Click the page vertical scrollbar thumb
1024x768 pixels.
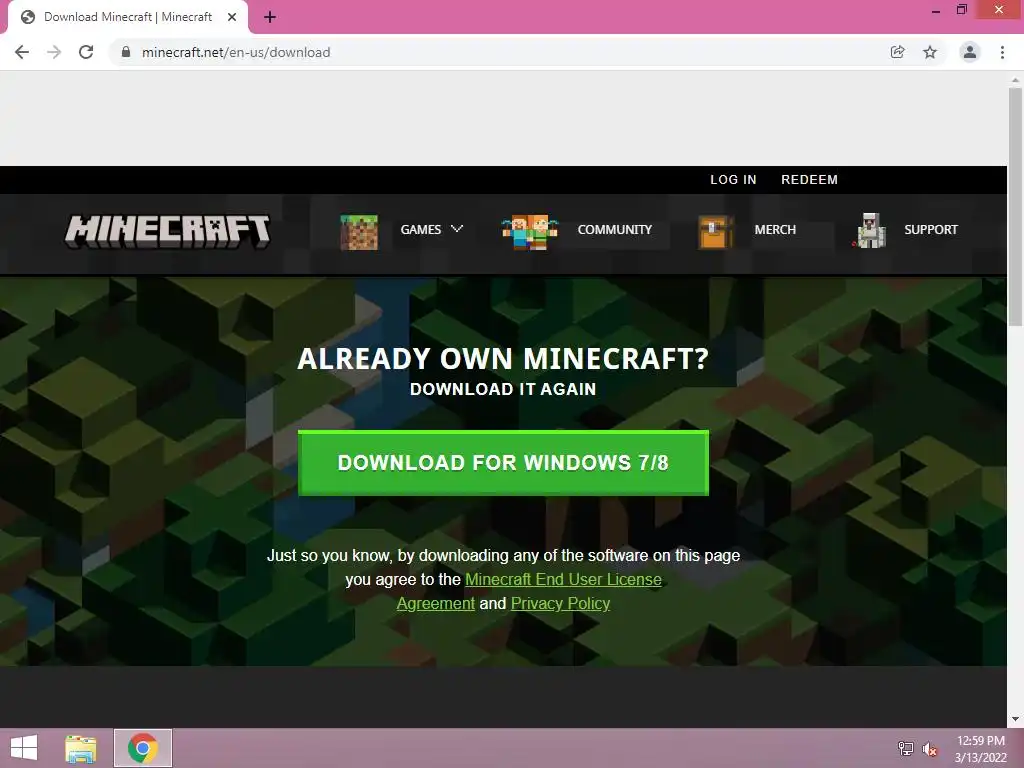tap(1015, 206)
